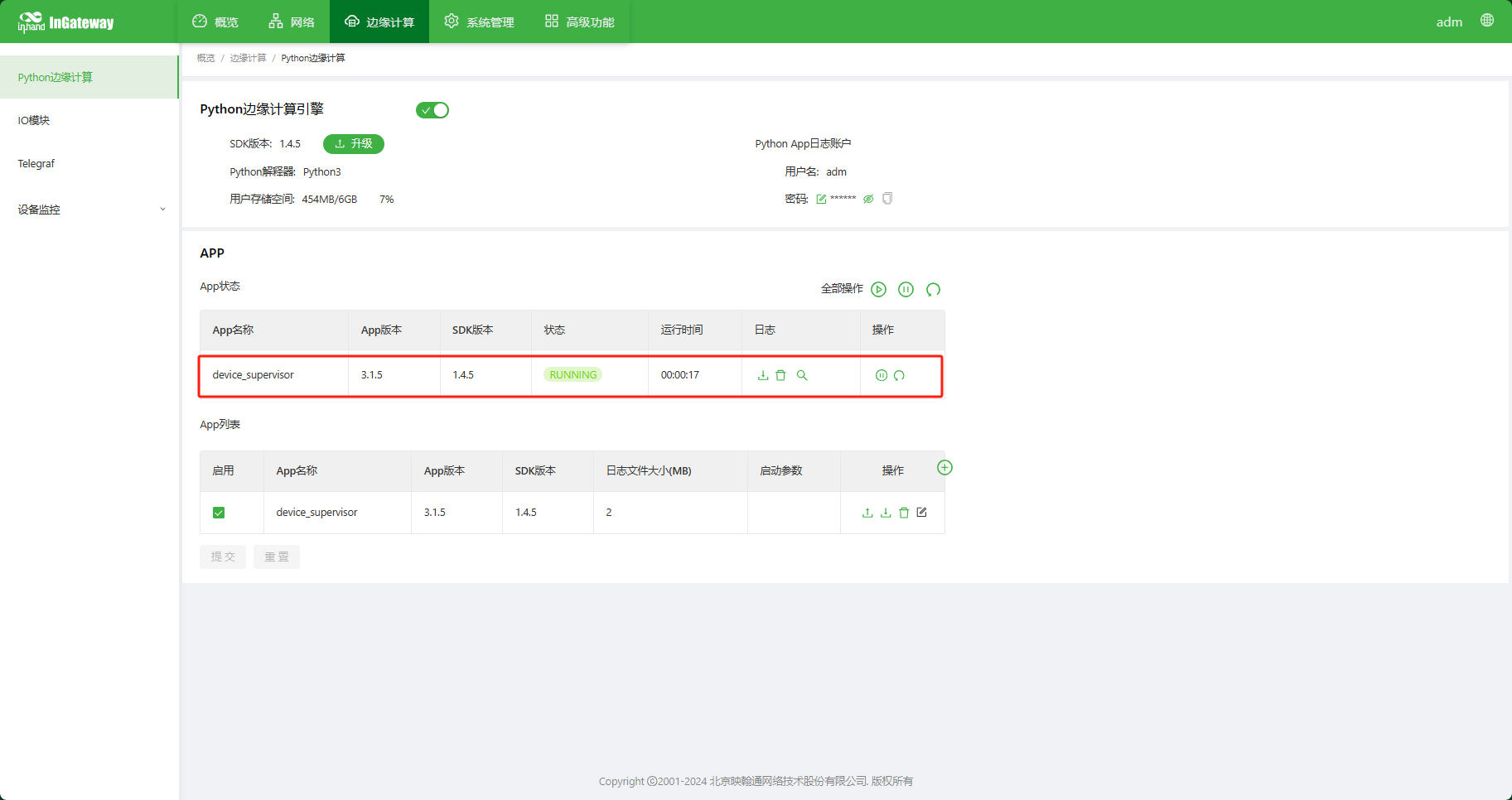Download the device_supervisor log file
The image size is (1512, 800).
click(x=763, y=375)
